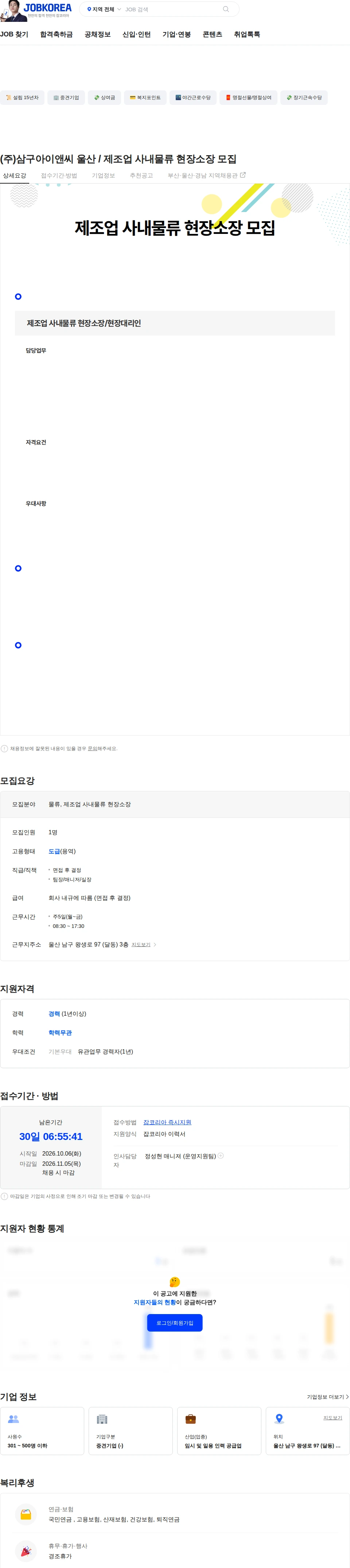Select the 상세요강 tab

pos(15,175)
